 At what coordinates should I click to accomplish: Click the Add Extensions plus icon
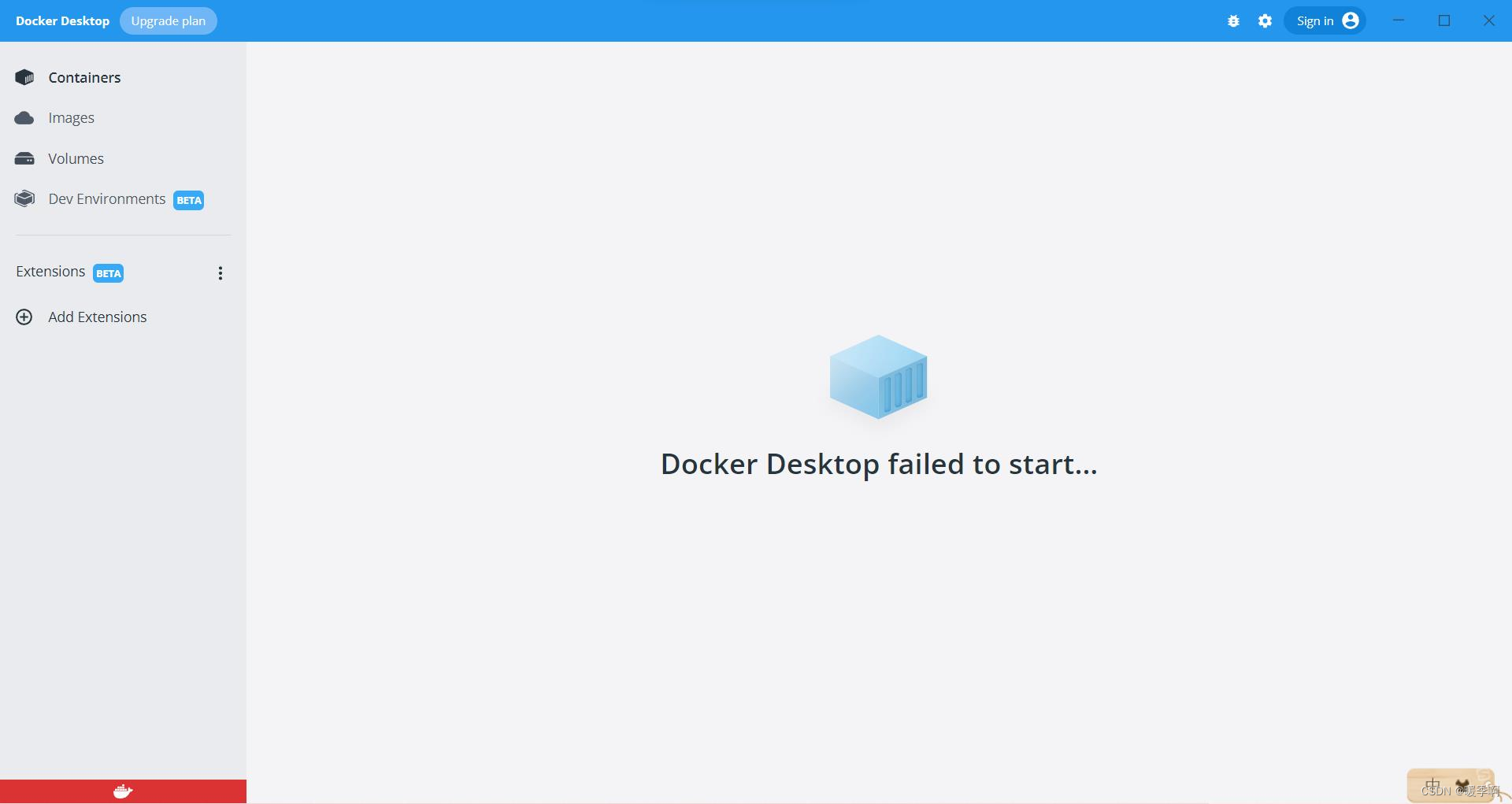(24, 317)
